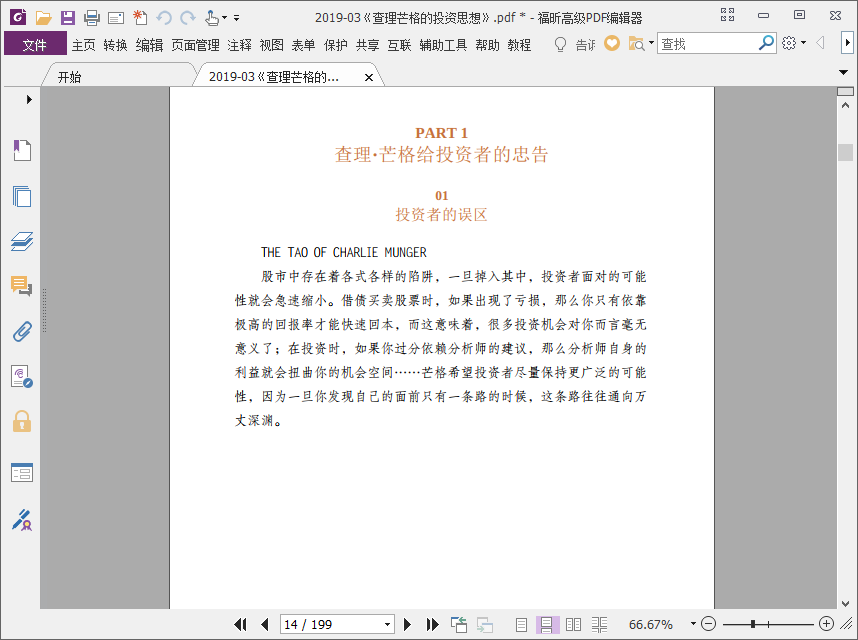Switch to the 开始 document tab

[118, 76]
